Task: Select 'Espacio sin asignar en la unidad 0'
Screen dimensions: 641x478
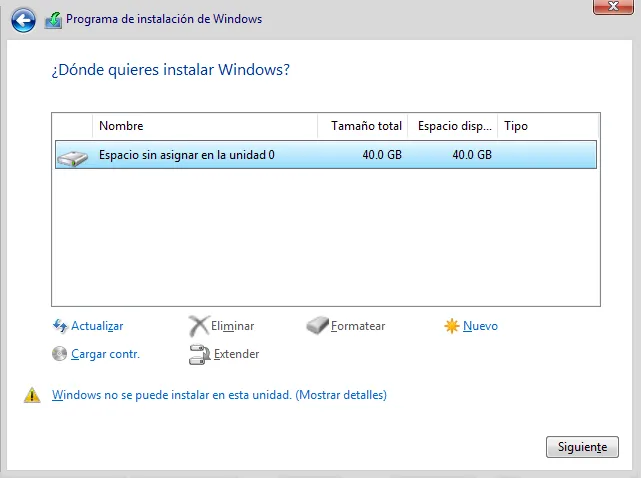Action: tap(326, 155)
